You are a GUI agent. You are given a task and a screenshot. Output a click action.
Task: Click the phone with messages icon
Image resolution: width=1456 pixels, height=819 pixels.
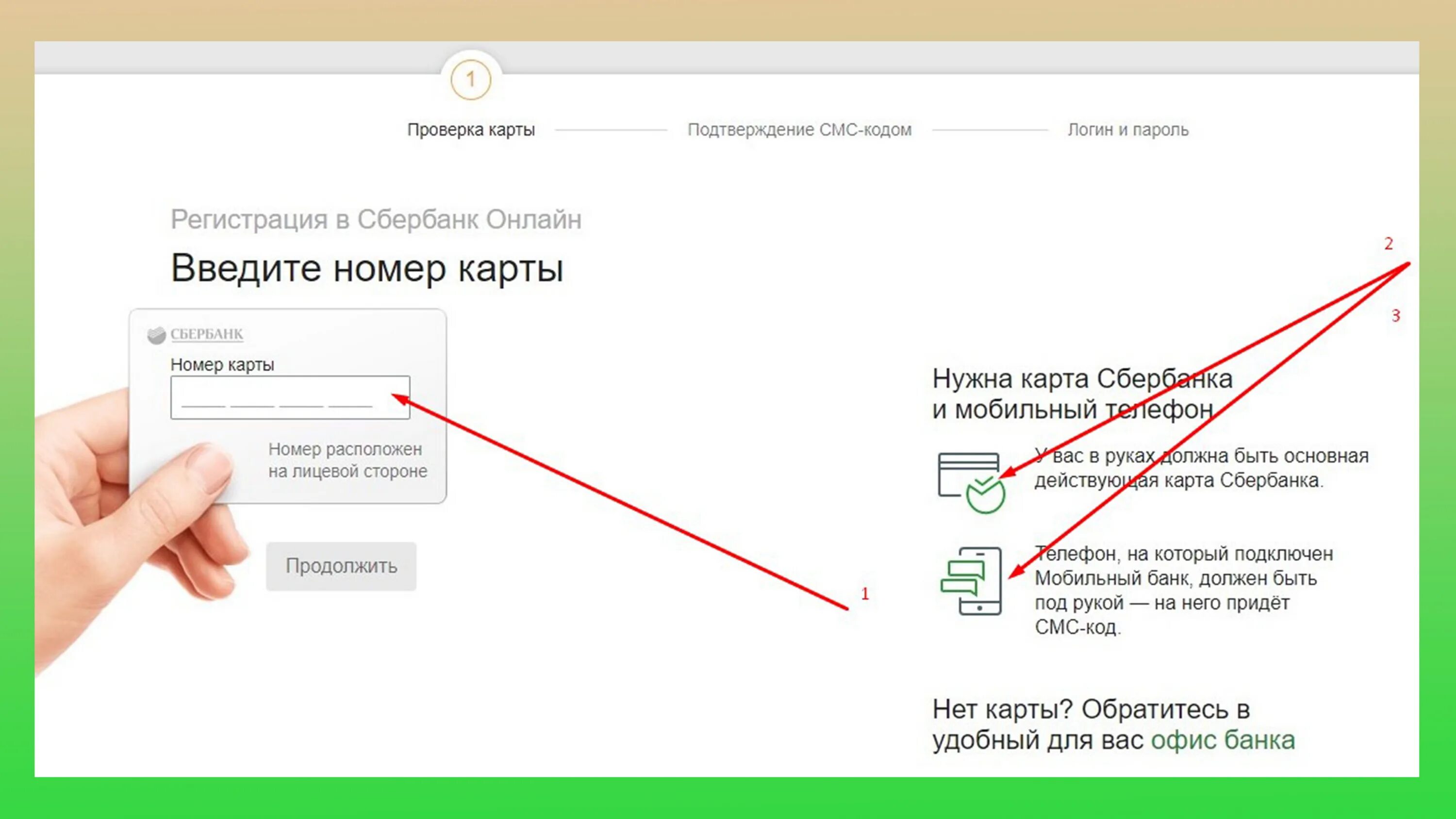click(x=971, y=580)
